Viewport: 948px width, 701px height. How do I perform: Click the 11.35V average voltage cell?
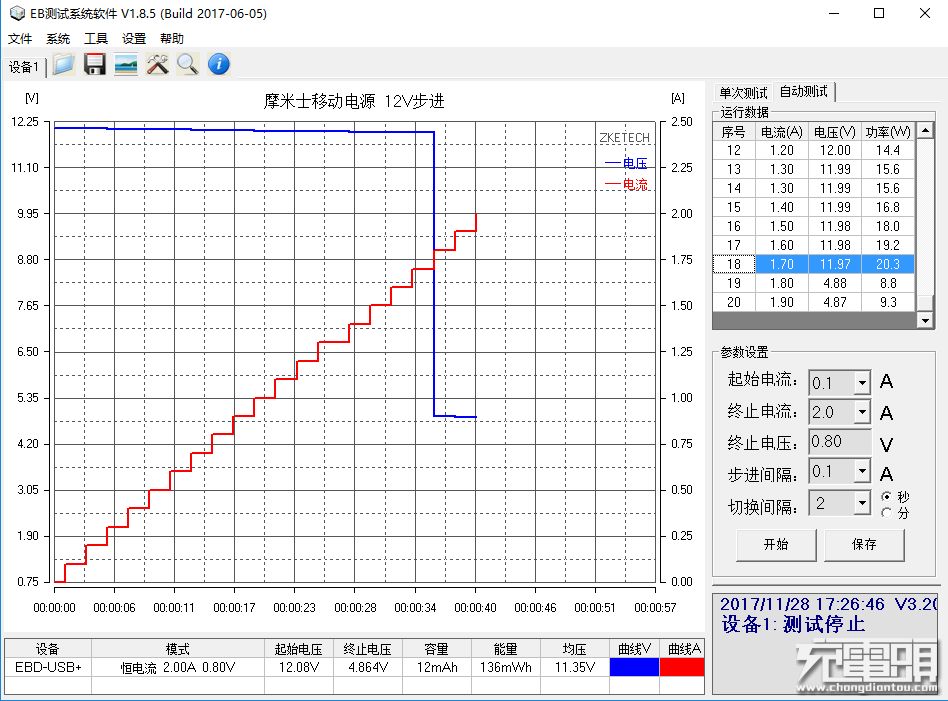[x=574, y=667]
